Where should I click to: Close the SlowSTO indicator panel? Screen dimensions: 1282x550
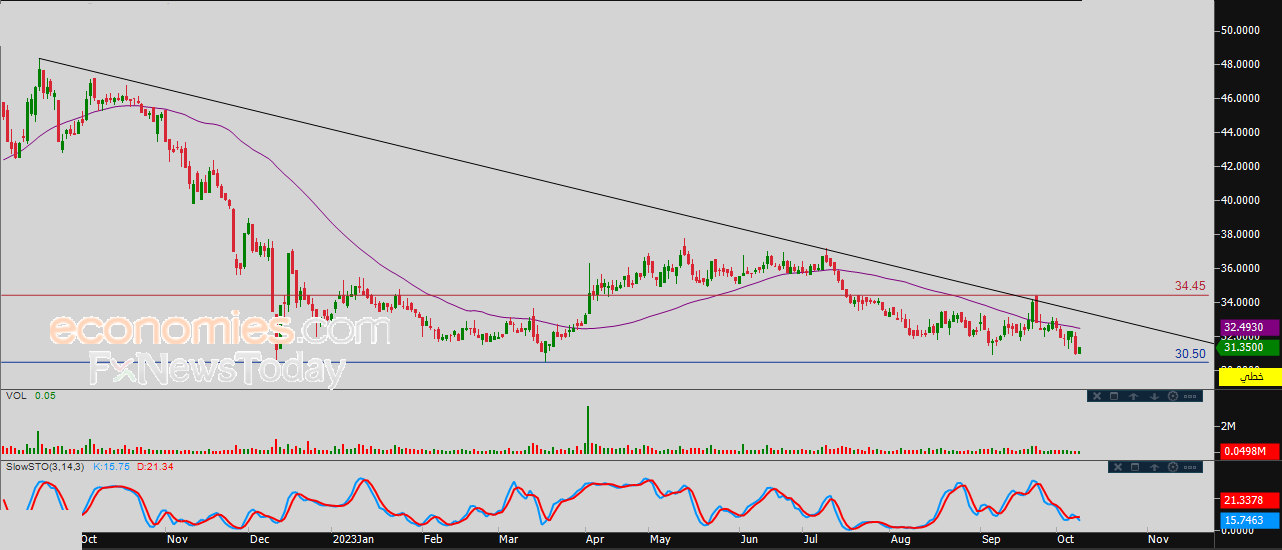[1118, 467]
